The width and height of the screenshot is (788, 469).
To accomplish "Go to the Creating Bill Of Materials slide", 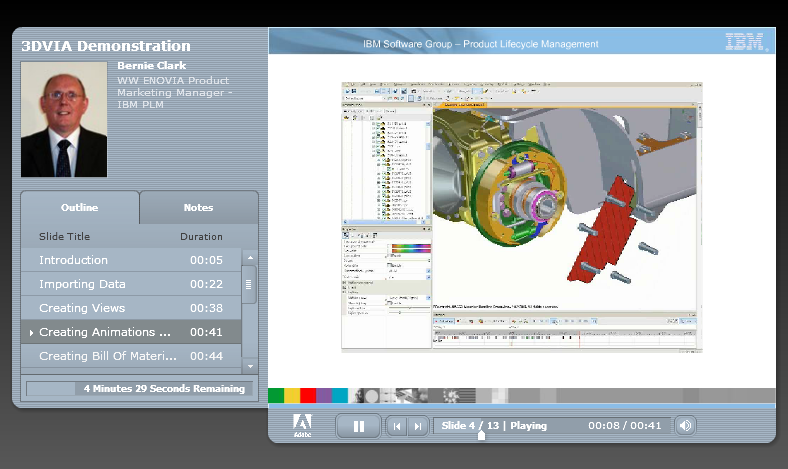I will click(x=131, y=356).
